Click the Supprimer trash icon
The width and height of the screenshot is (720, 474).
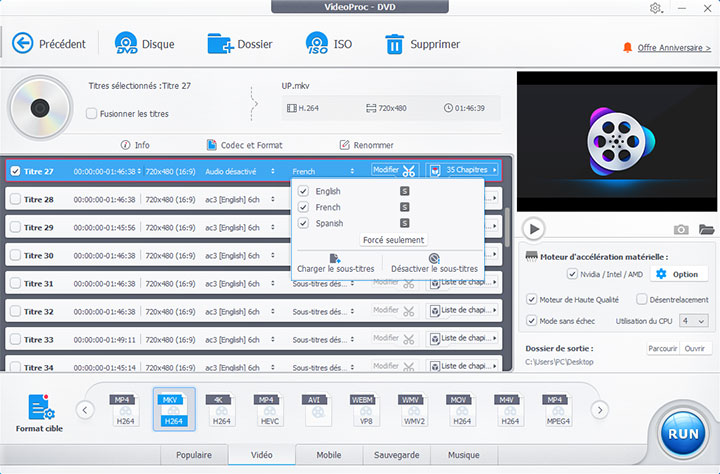click(x=394, y=44)
